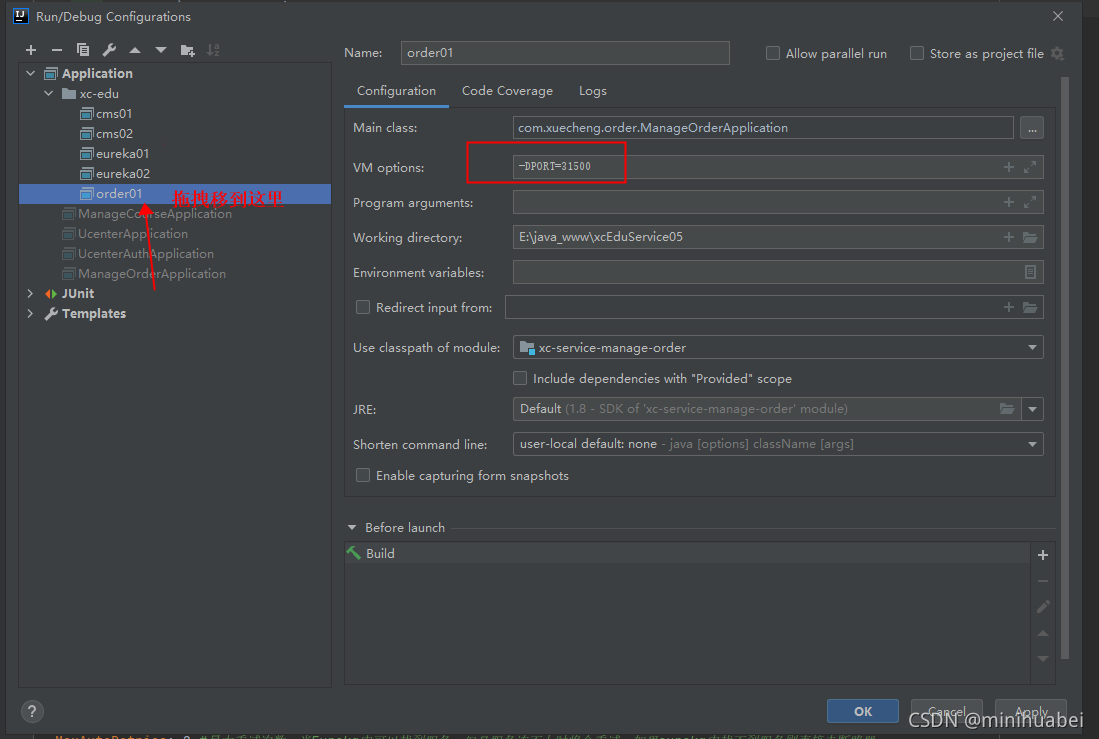Collapse the Before launch section
This screenshot has width=1099, height=739.
[352, 527]
